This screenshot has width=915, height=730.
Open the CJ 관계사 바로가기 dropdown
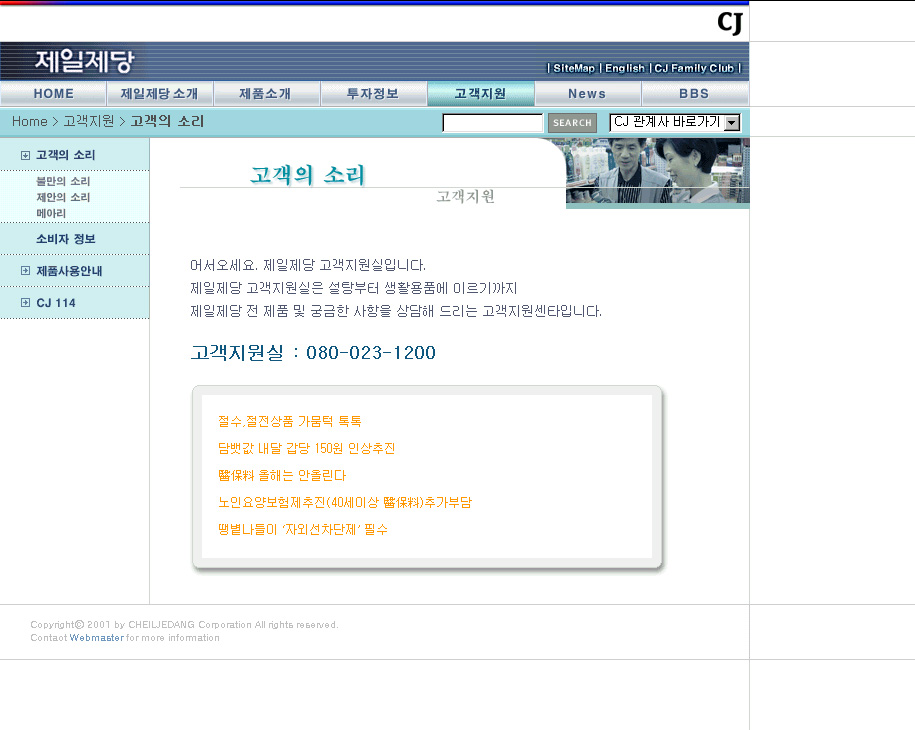click(675, 122)
